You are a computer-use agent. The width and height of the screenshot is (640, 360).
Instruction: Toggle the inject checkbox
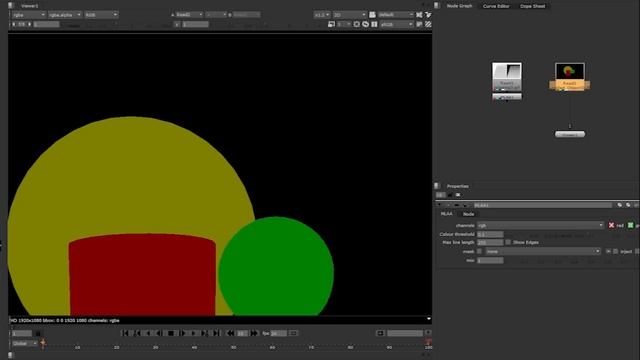tap(616, 251)
